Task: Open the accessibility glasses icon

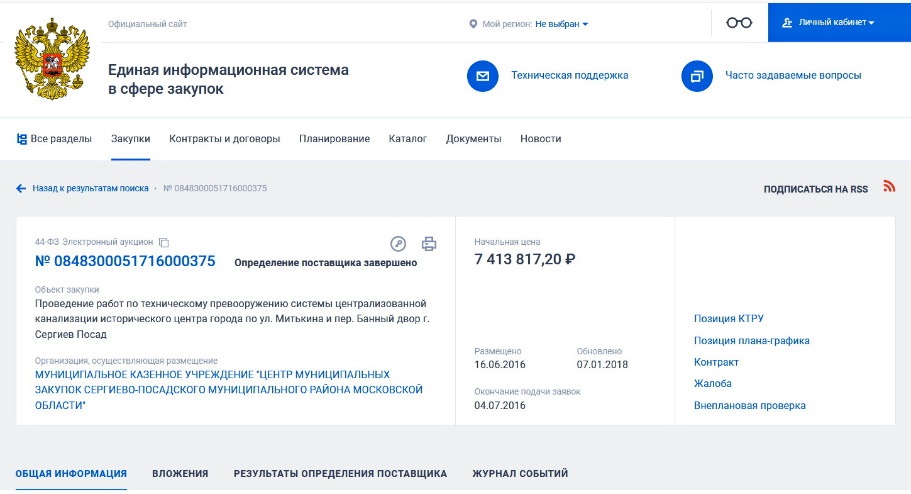Action: click(x=738, y=23)
